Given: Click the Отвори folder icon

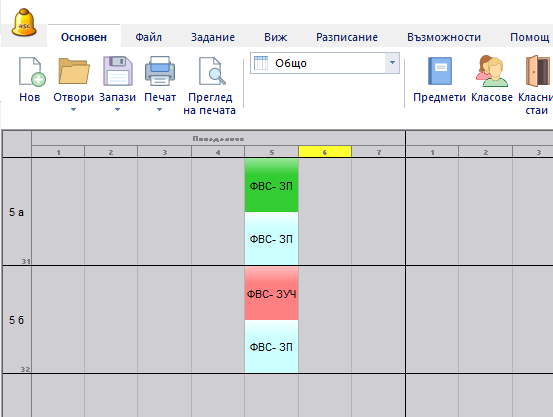Looking at the screenshot, I should coord(74,71).
